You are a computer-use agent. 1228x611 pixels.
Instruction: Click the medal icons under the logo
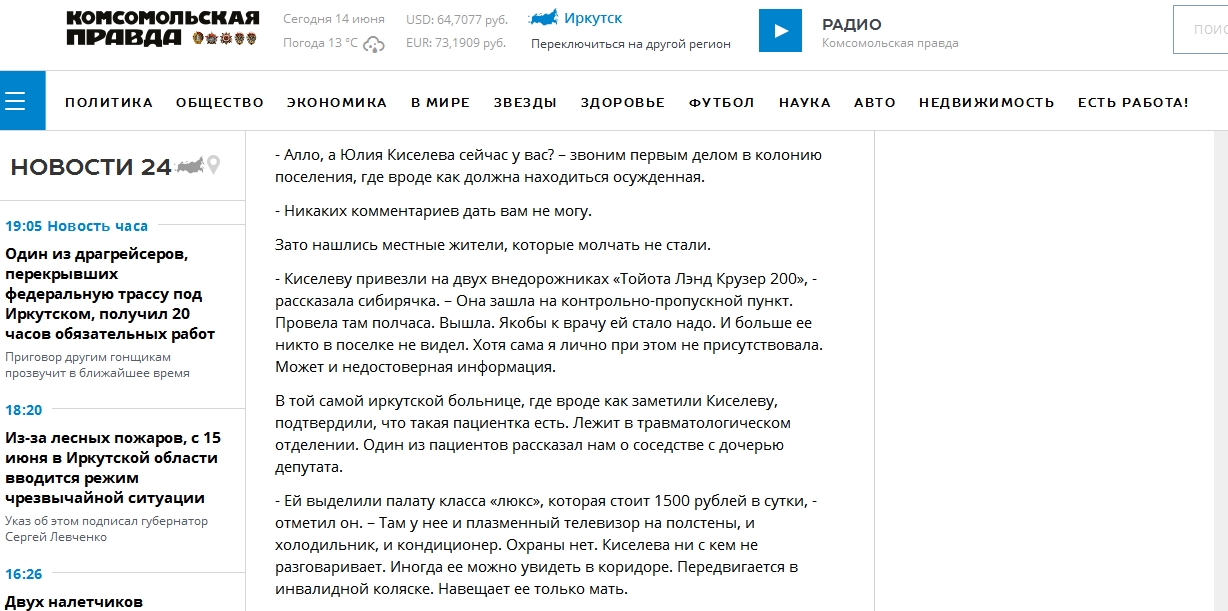(223, 39)
